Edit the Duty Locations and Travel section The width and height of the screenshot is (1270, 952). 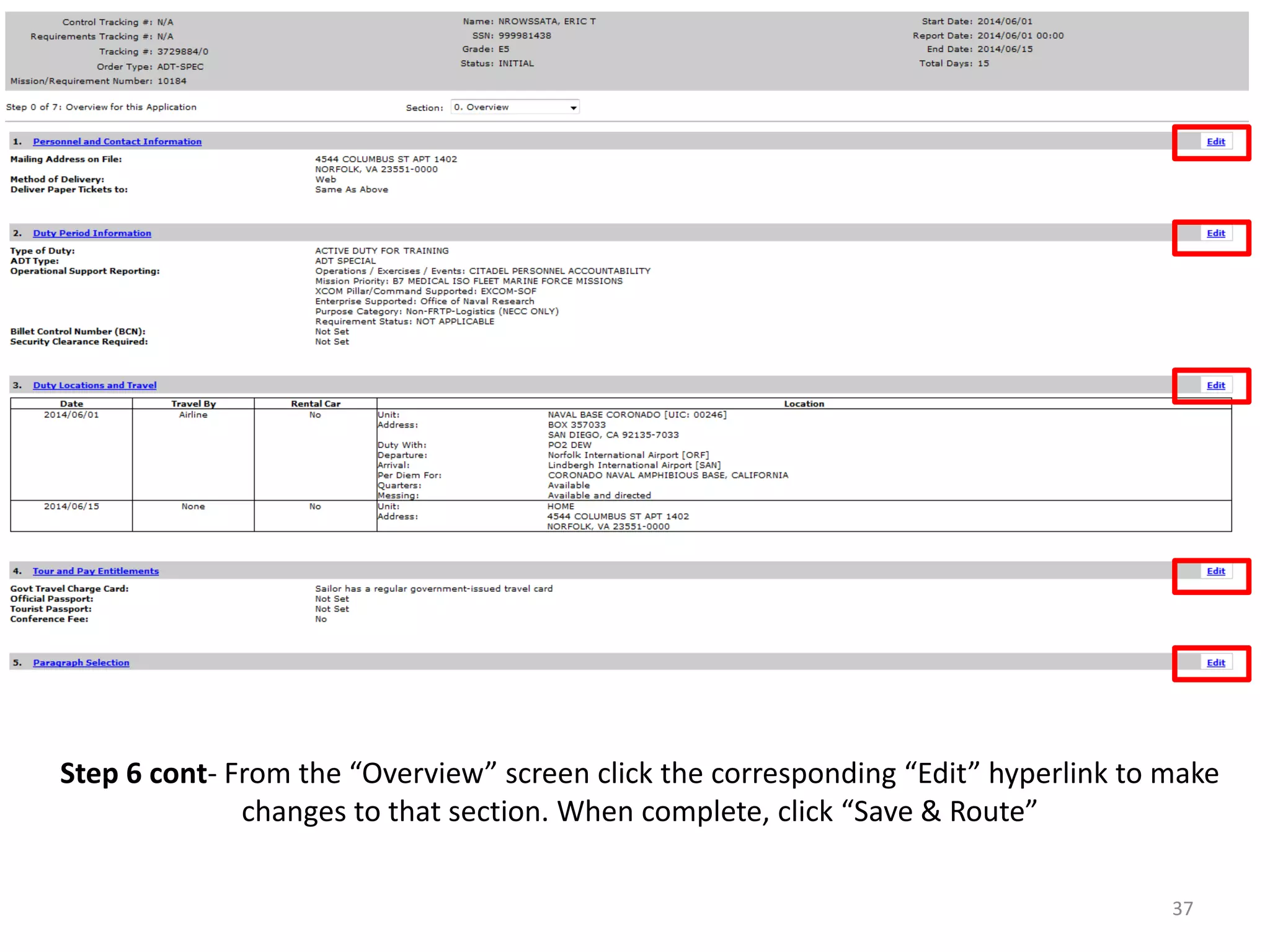(x=1215, y=385)
